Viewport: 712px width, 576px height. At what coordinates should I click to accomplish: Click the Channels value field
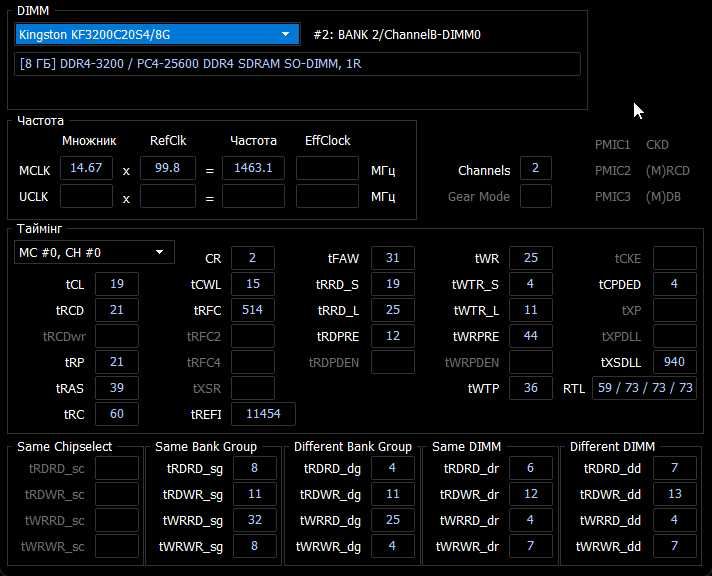coord(536,168)
